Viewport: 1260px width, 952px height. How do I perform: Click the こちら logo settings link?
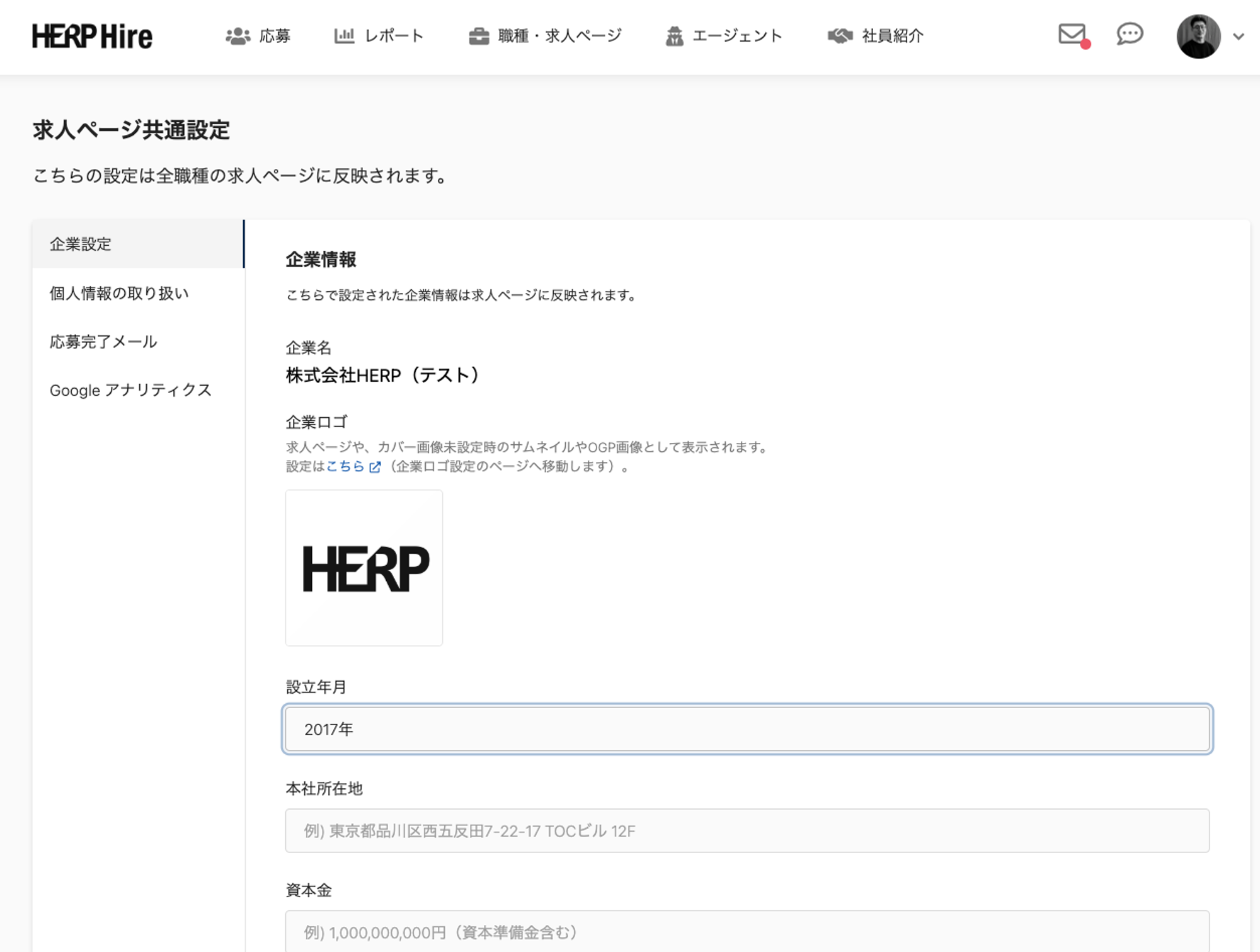coord(345,466)
